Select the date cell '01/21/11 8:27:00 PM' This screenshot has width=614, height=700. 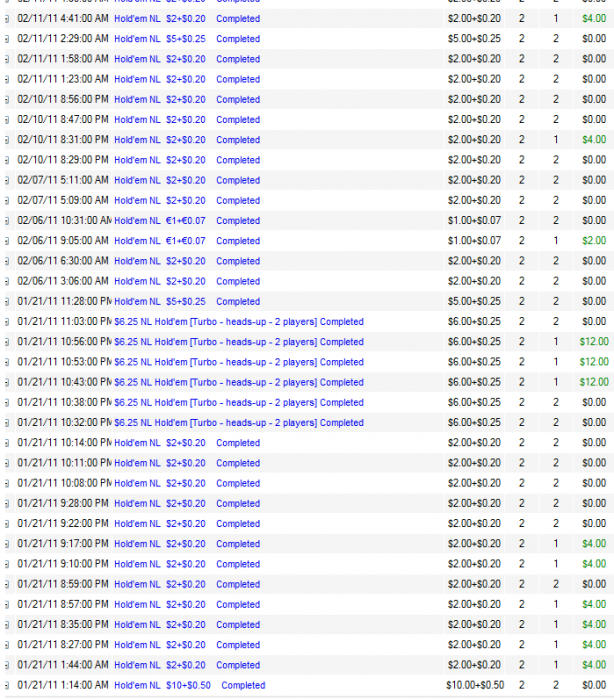tap(63, 645)
